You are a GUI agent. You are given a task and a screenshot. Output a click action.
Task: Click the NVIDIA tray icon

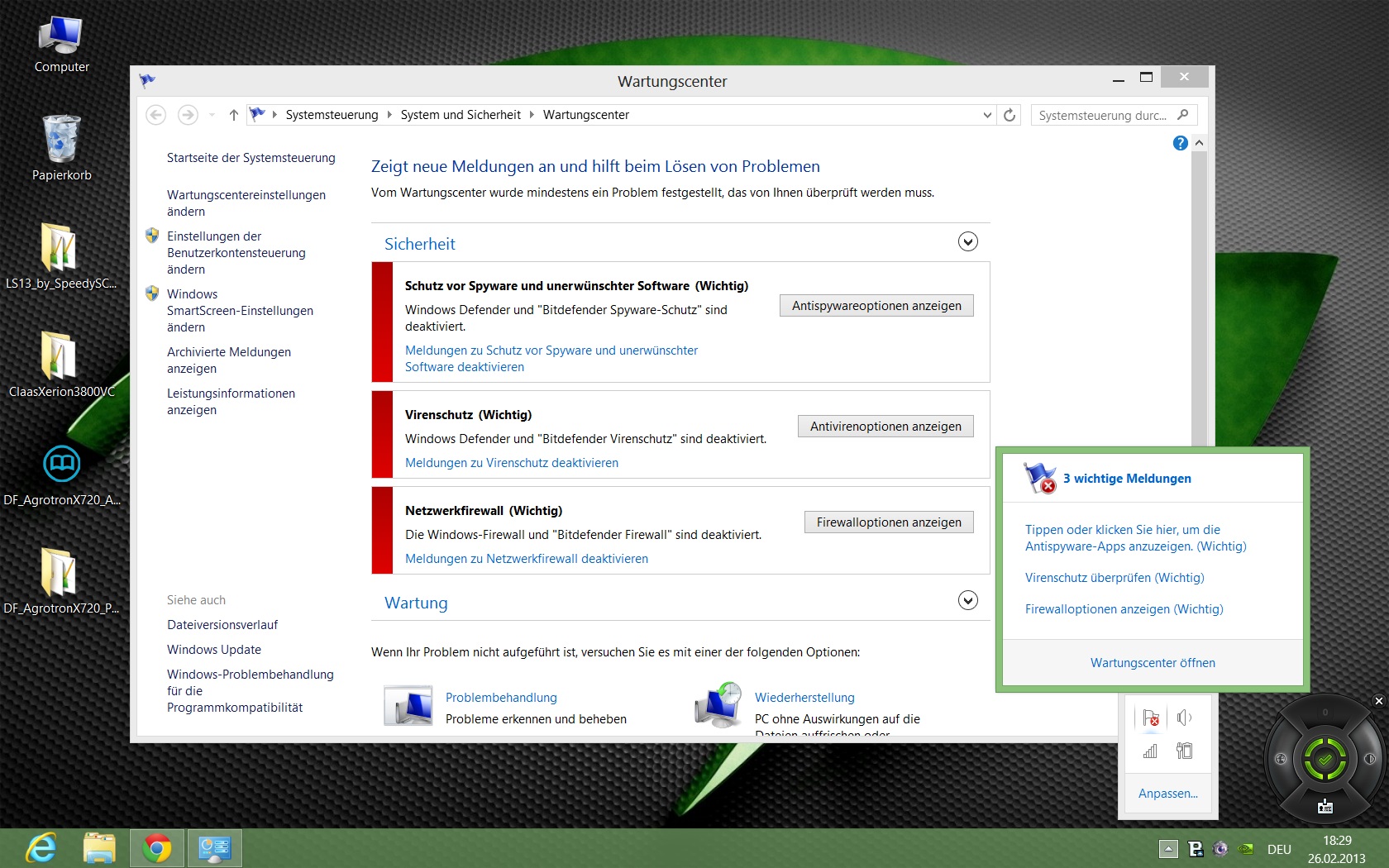1245,849
